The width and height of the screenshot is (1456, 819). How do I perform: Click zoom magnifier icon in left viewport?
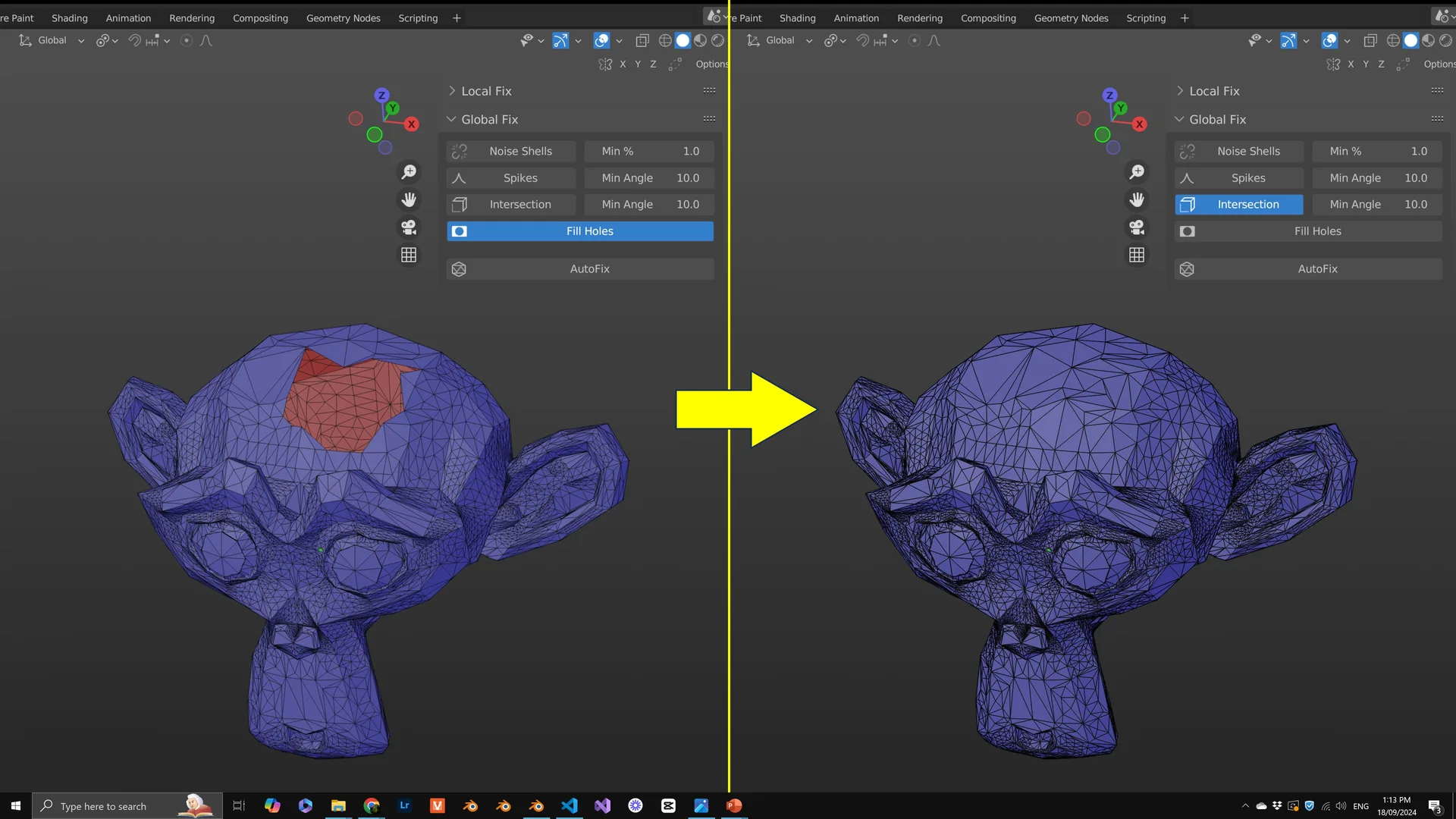pyautogui.click(x=409, y=172)
